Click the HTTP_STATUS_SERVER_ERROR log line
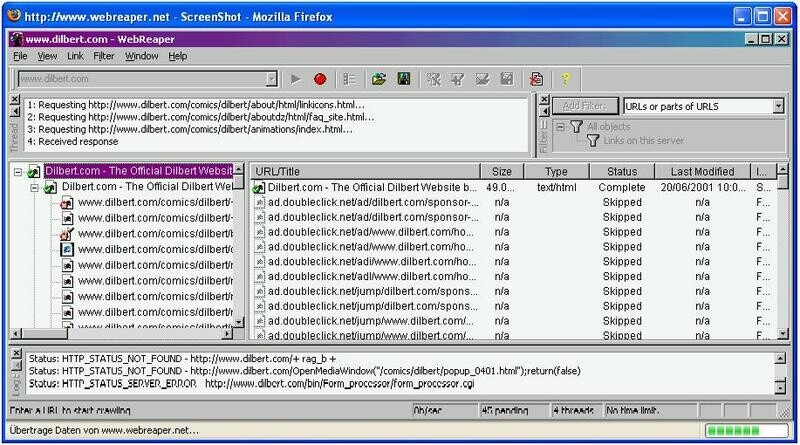 pyautogui.click(x=252, y=383)
